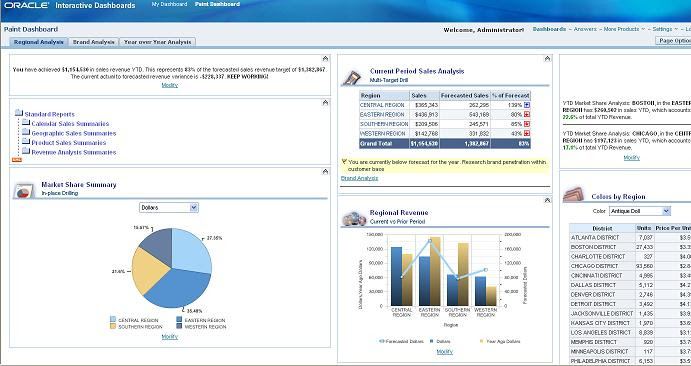Image resolution: width=691 pixels, height=366 pixels.
Task: Click the Western Region red drill icon
Action: click(527, 133)
